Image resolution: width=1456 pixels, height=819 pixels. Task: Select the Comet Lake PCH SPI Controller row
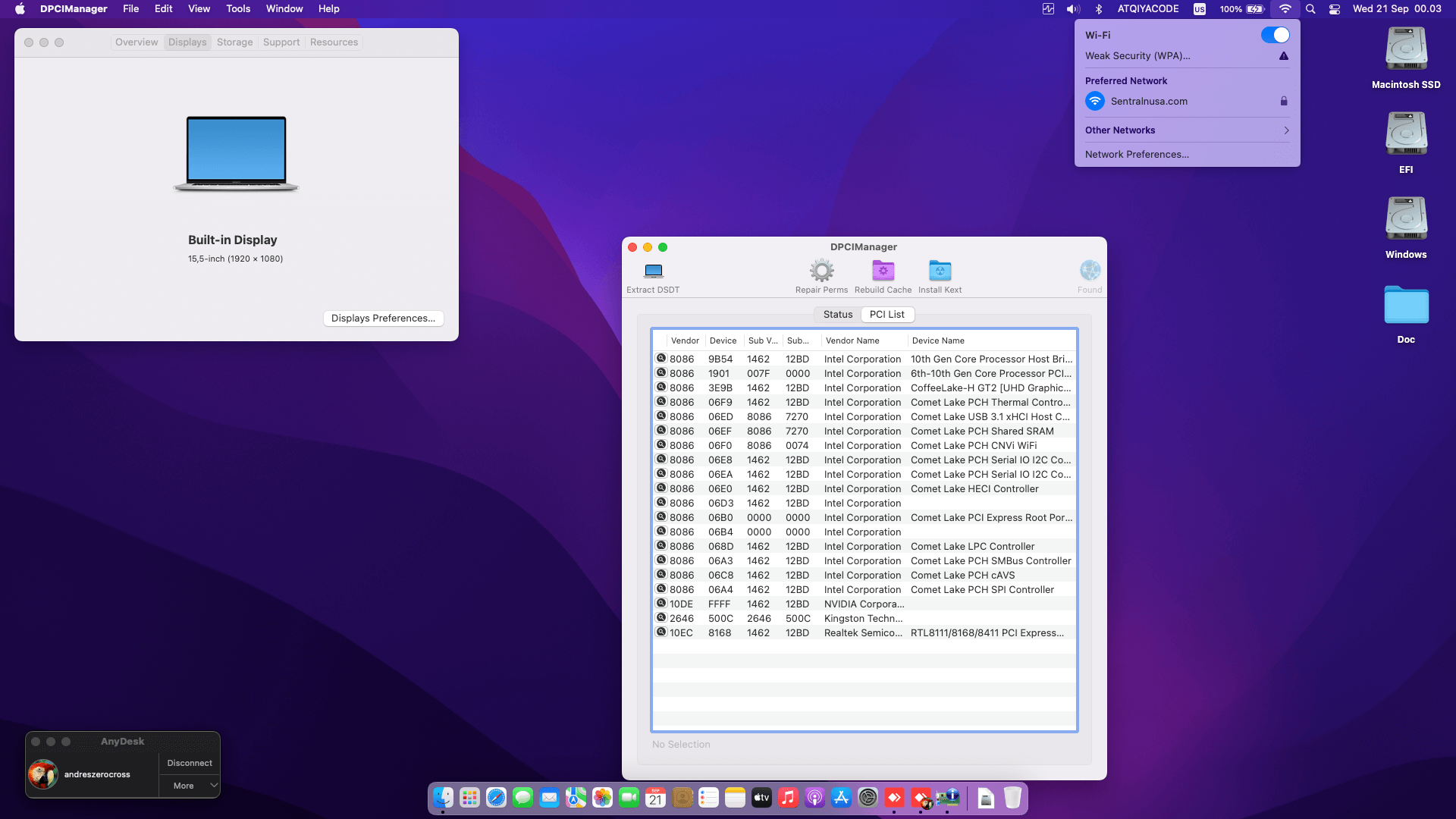pyautogui.click(x=864, y=589)
